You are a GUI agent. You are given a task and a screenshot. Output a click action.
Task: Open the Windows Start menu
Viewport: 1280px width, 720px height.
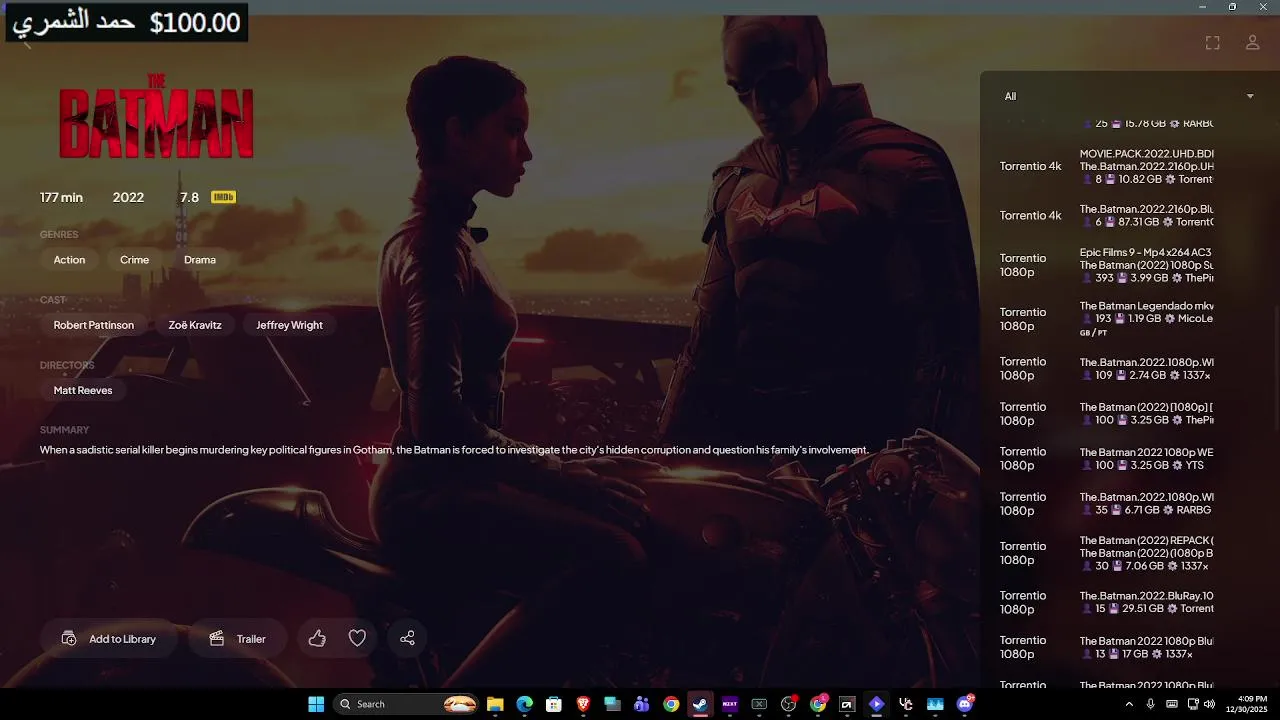pyautogui.click(x=316, y=704)
